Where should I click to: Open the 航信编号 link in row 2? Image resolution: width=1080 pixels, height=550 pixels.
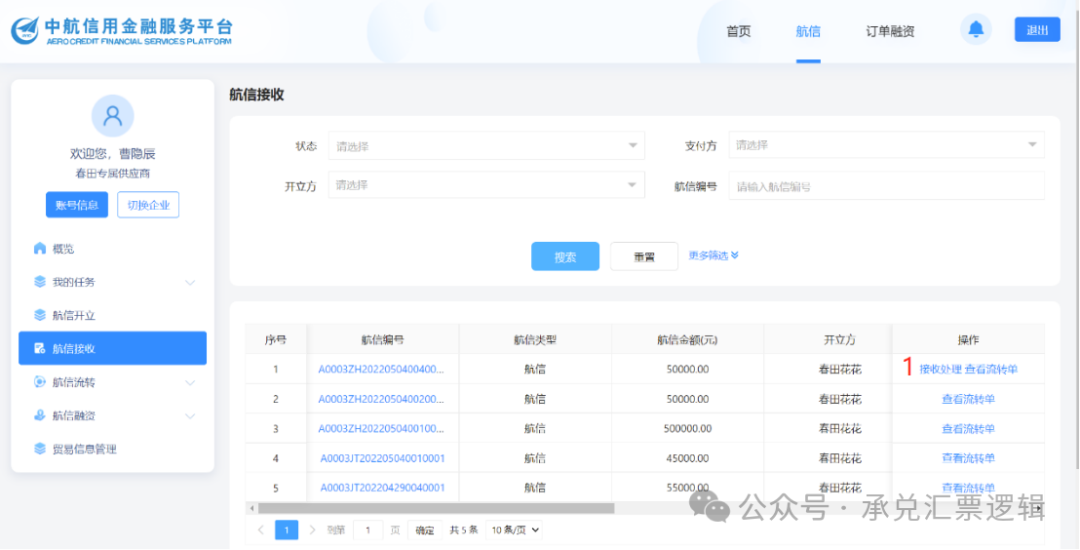382,399
